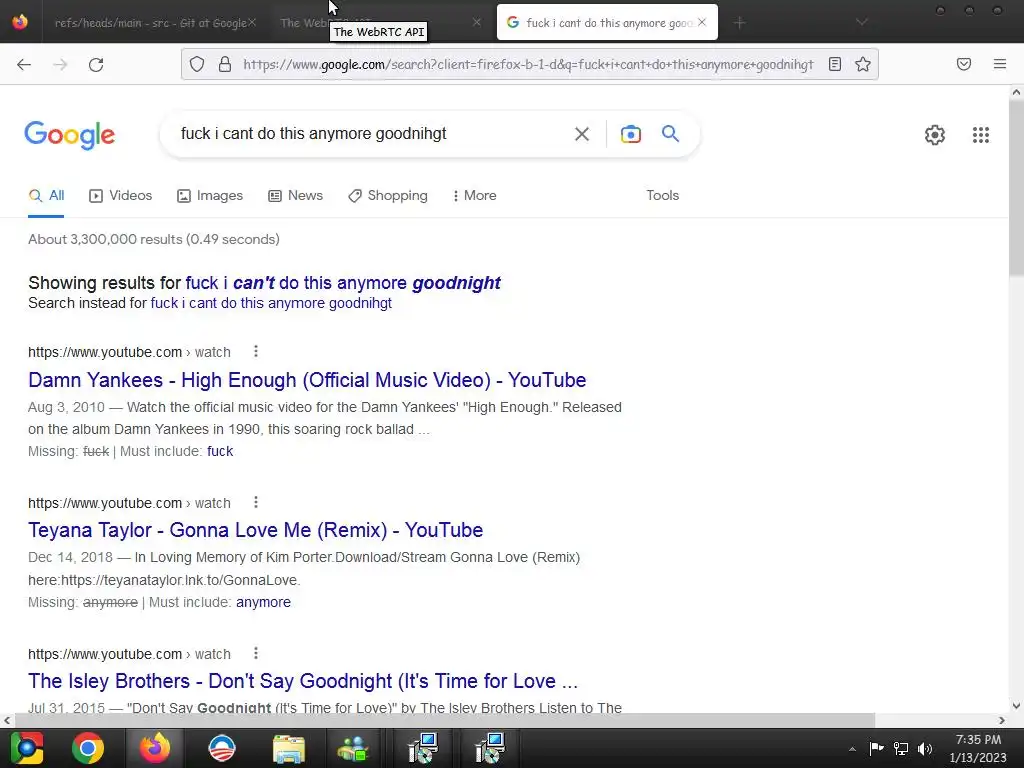Click the volume speaker tray icon
Viewport: 1024px width, 768px height.
tap(925, 748)
